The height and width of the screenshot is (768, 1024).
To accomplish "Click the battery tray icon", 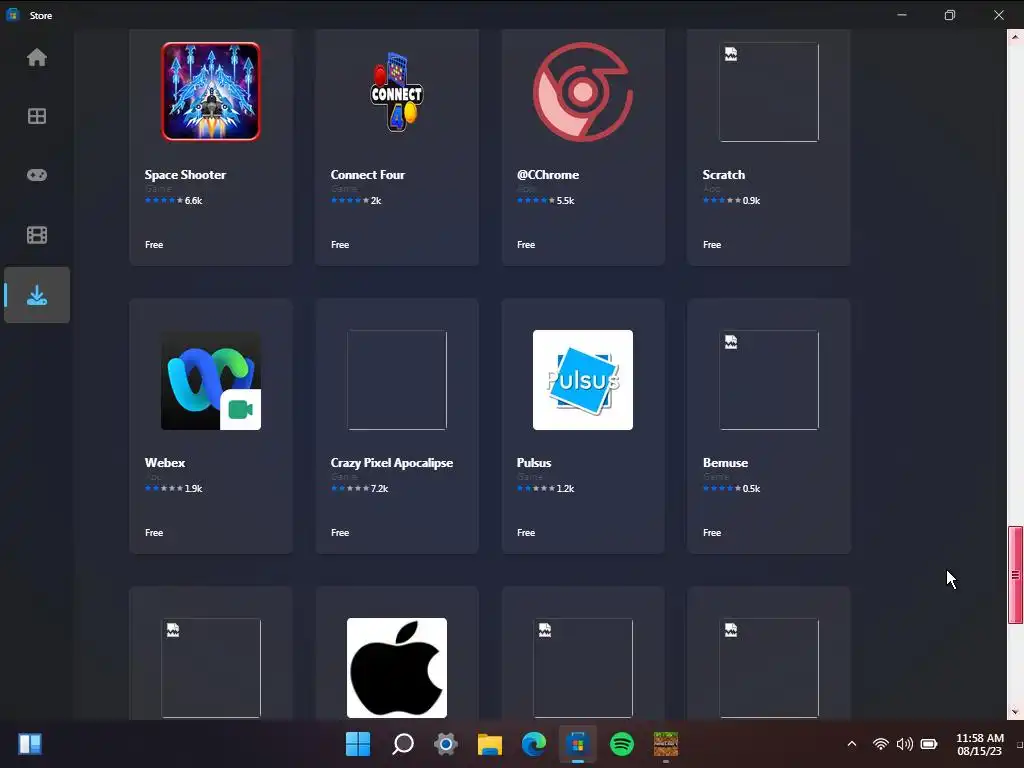I will tap(929, 744).
